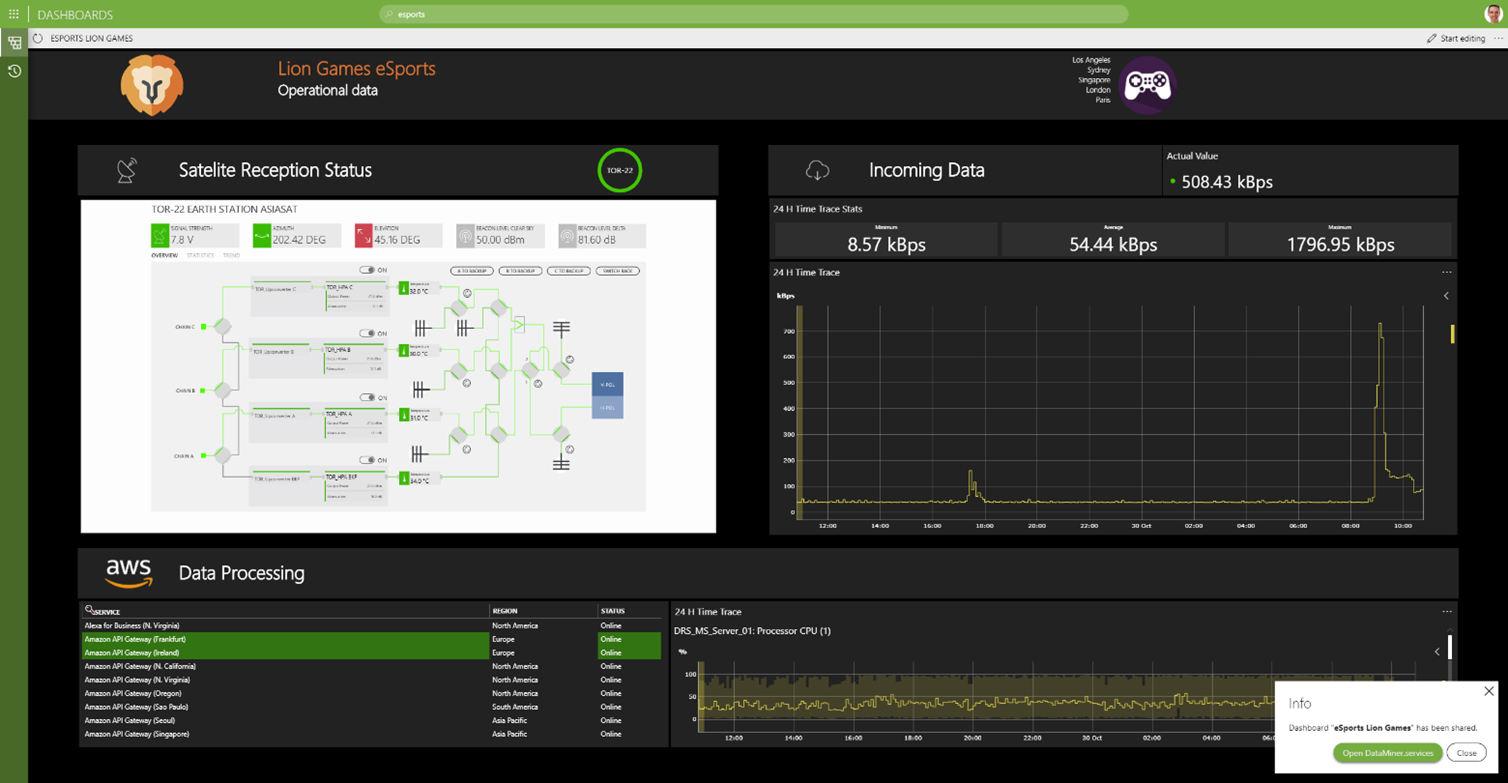Toggle the ON switch above TOR_HPA BKP
Viewport: 1508px width, 783px height.
[x=367, y=460]
